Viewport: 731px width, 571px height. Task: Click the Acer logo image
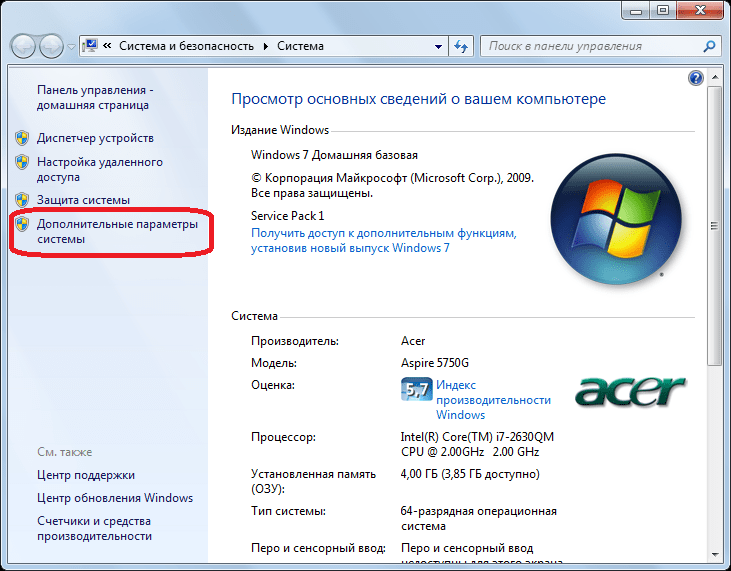[630, 391]
